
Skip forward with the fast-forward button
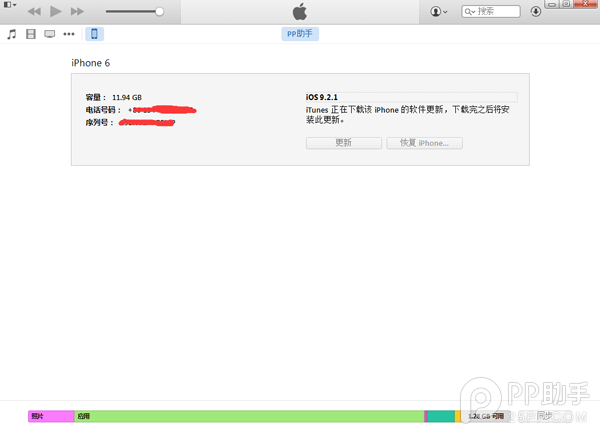click(77, 11)
